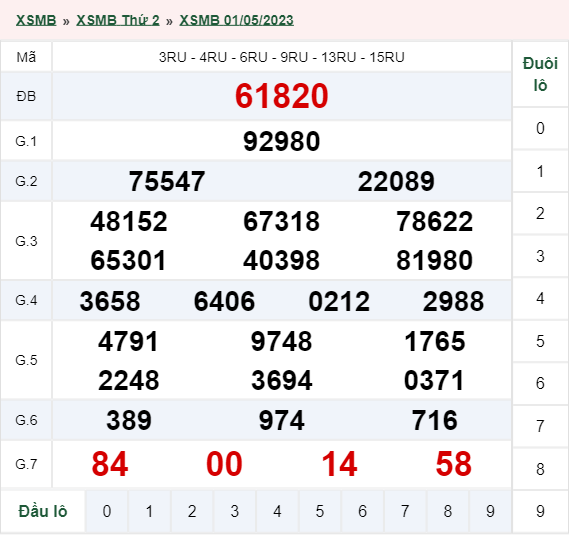Click the G.6 number 716
This screenshot has width=569, height=535.
pos(435,420)
